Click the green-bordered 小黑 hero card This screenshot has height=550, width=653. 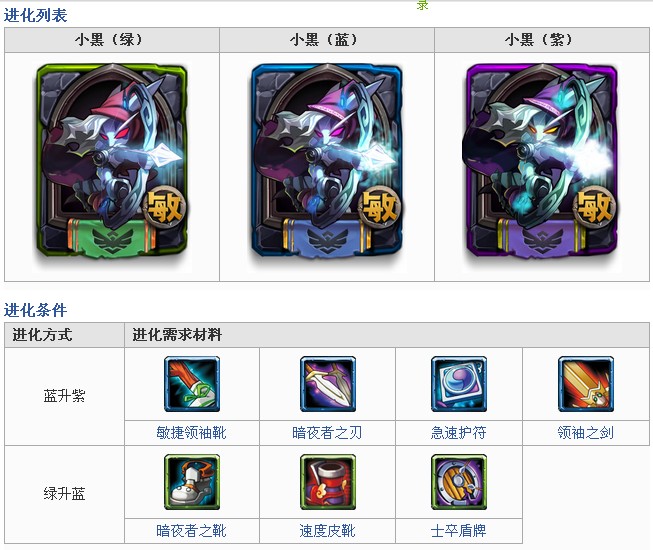pyautogui.click(x=112, y=162)
